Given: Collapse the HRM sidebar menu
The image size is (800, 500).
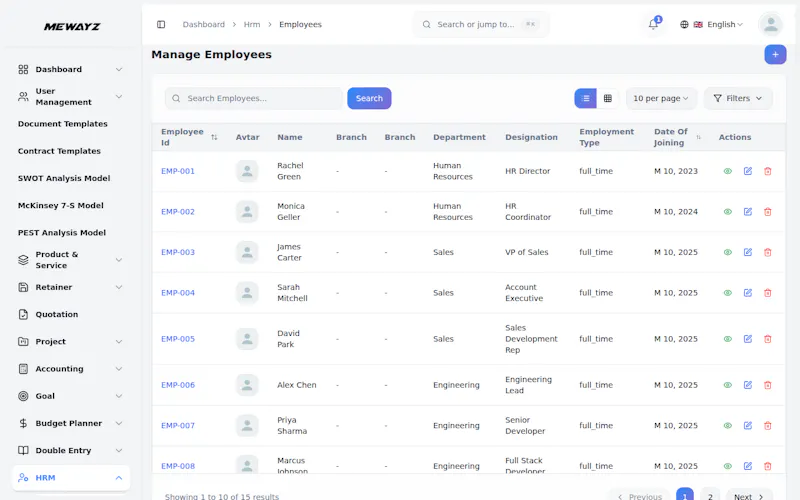Looking at the screenshot, I should (70, 478).
